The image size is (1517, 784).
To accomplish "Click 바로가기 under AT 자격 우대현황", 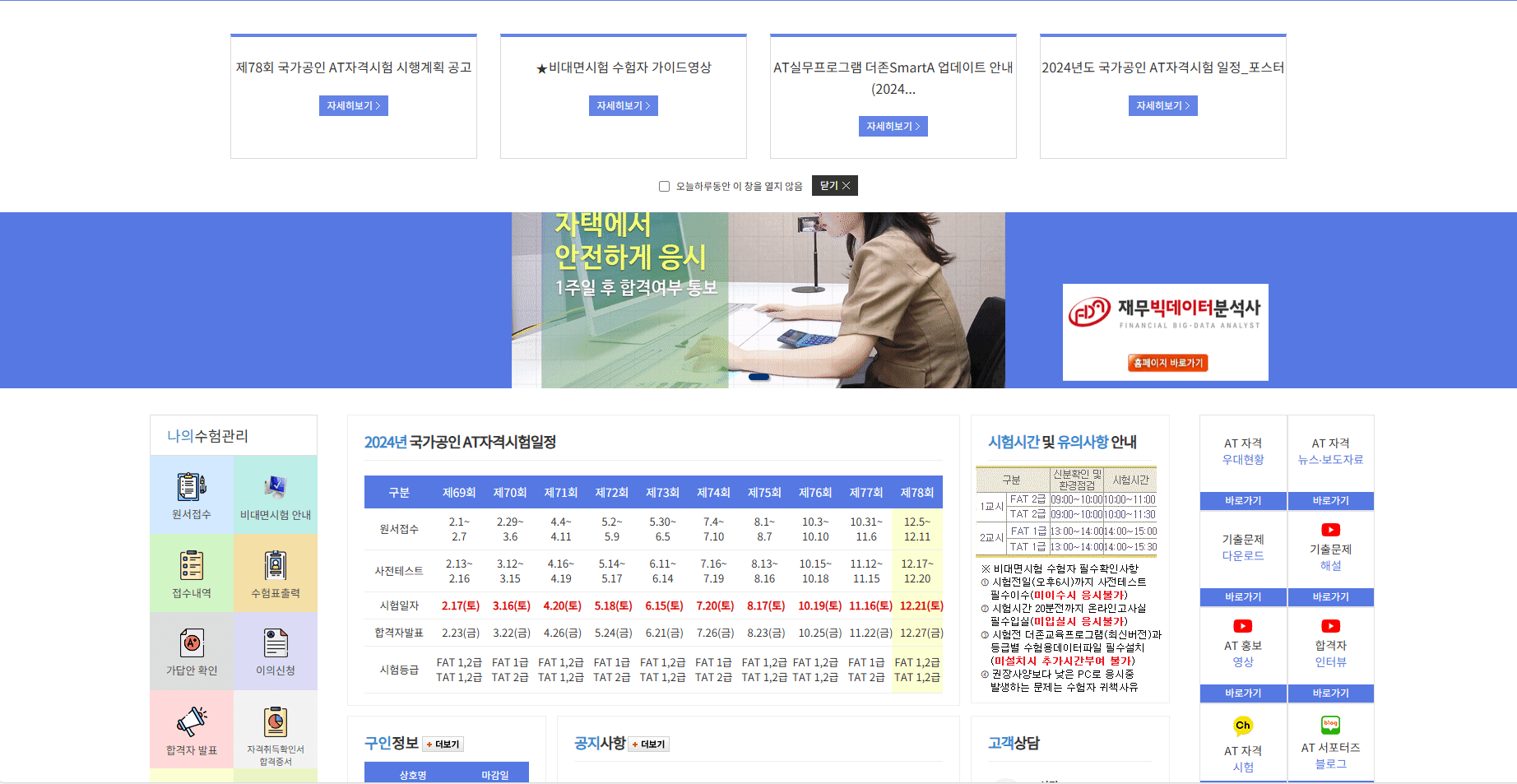I will 1243,501.
